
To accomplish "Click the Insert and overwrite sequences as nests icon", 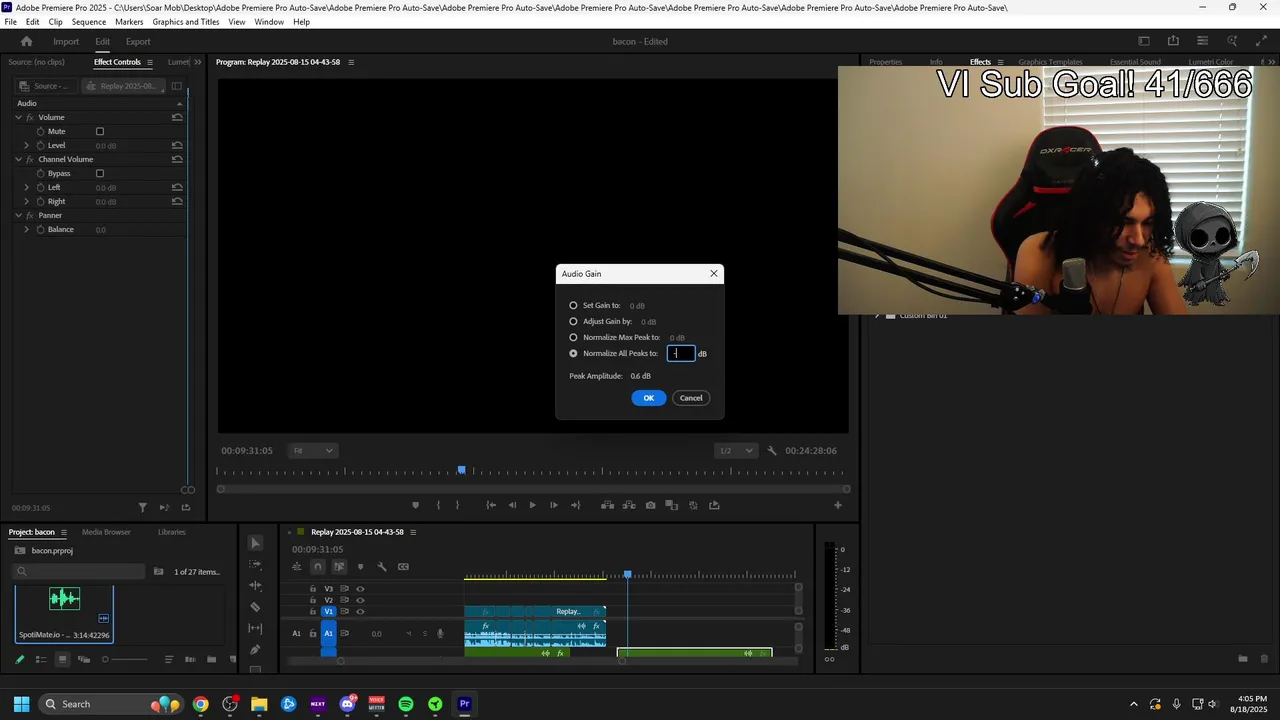I will pos(296,567).
